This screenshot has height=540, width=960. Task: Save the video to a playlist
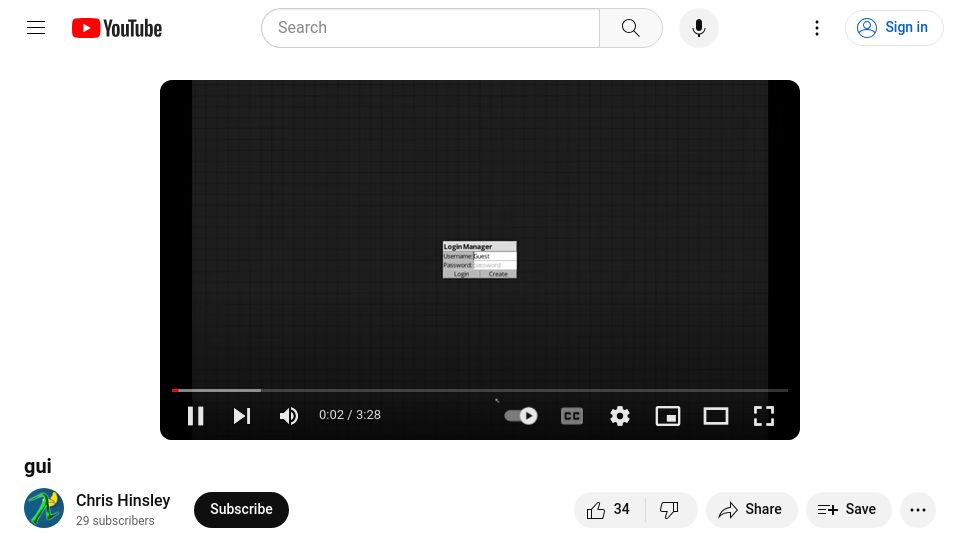[848, 509]
